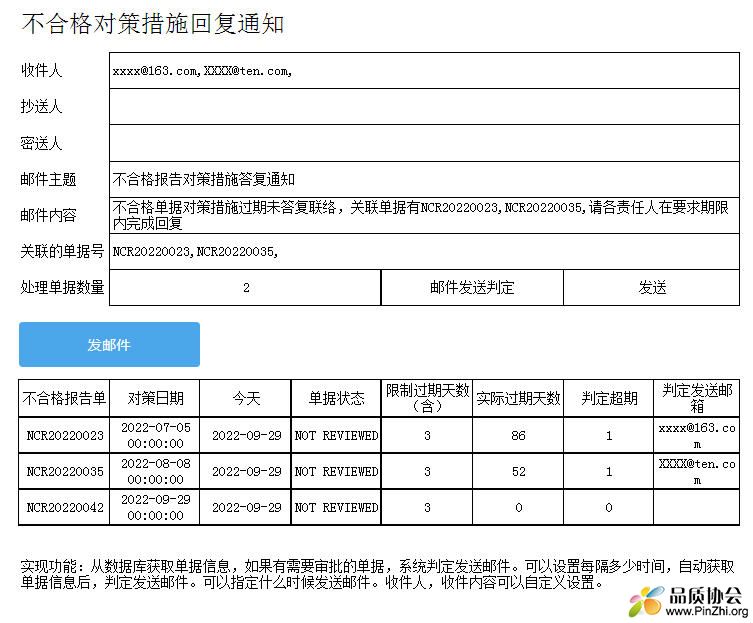Image resolution: width=753 pixels, height=623 pixels.
Task: Click the 邮件内容 label
Action: tap(48, 215)
